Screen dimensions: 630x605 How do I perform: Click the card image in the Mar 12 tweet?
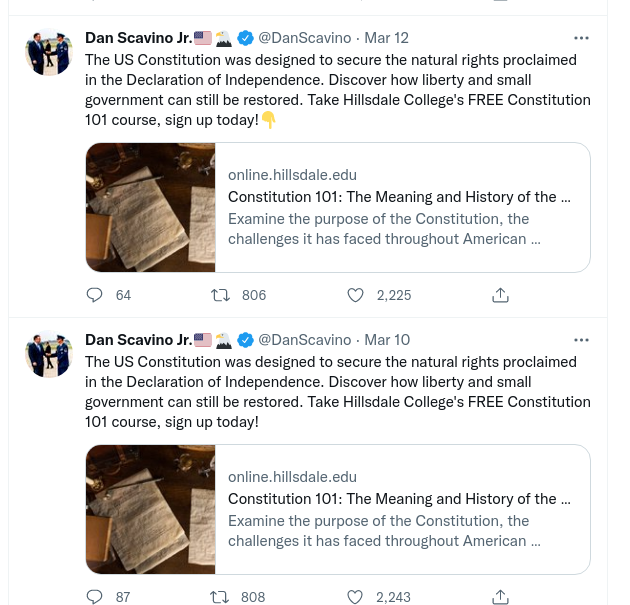pyautogui.click(x=151, y=207)
